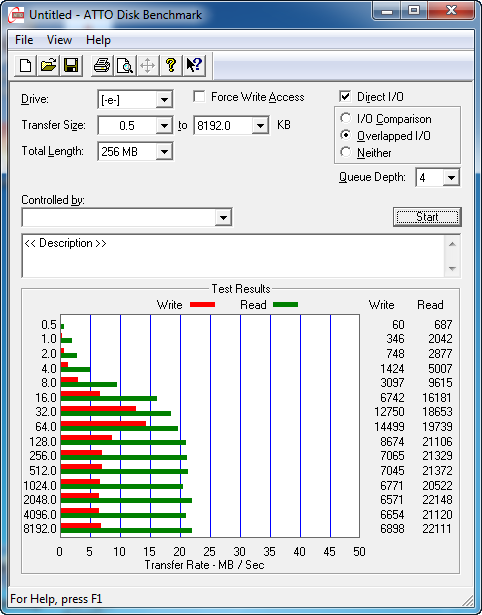Click the ATTO application icon in title bar

(x=16, y=15)
